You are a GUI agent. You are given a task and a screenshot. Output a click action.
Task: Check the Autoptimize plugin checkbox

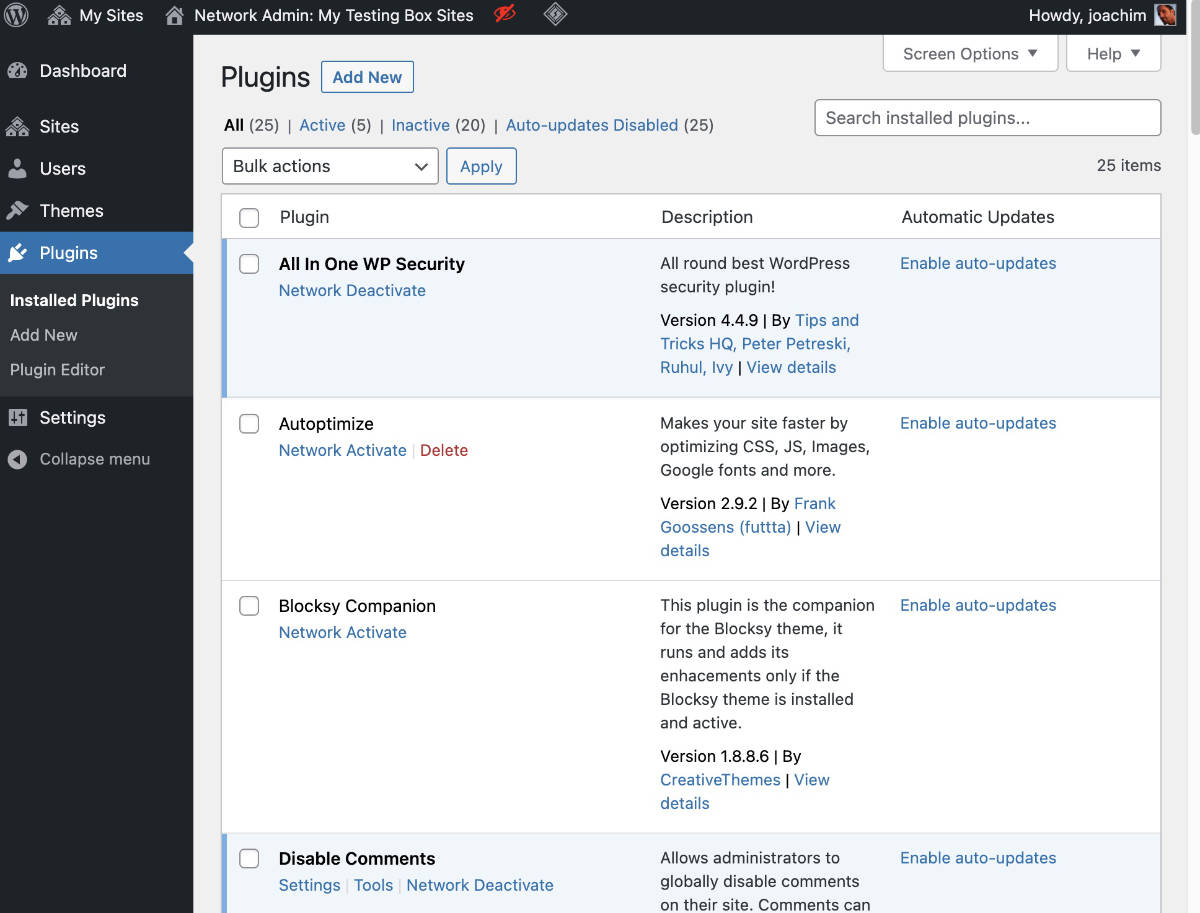point(249,423)
